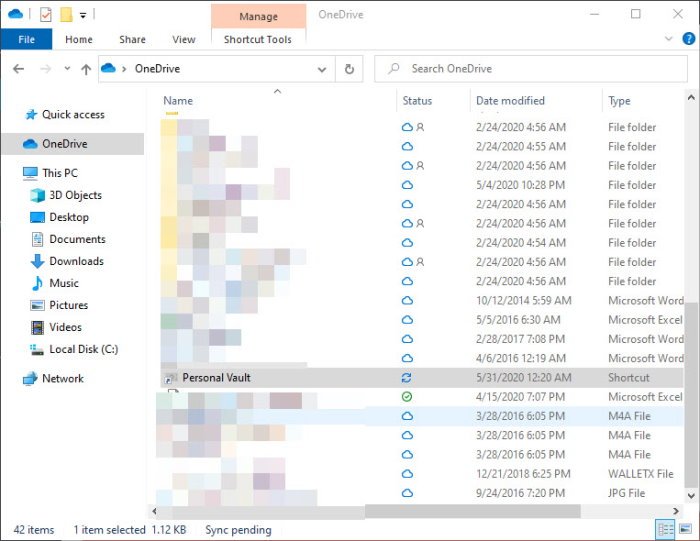Image resolution: width=700 pixels, height=541 pixels.
Task: Click the horizontal scrollbar right arrow
Action: 676,511
